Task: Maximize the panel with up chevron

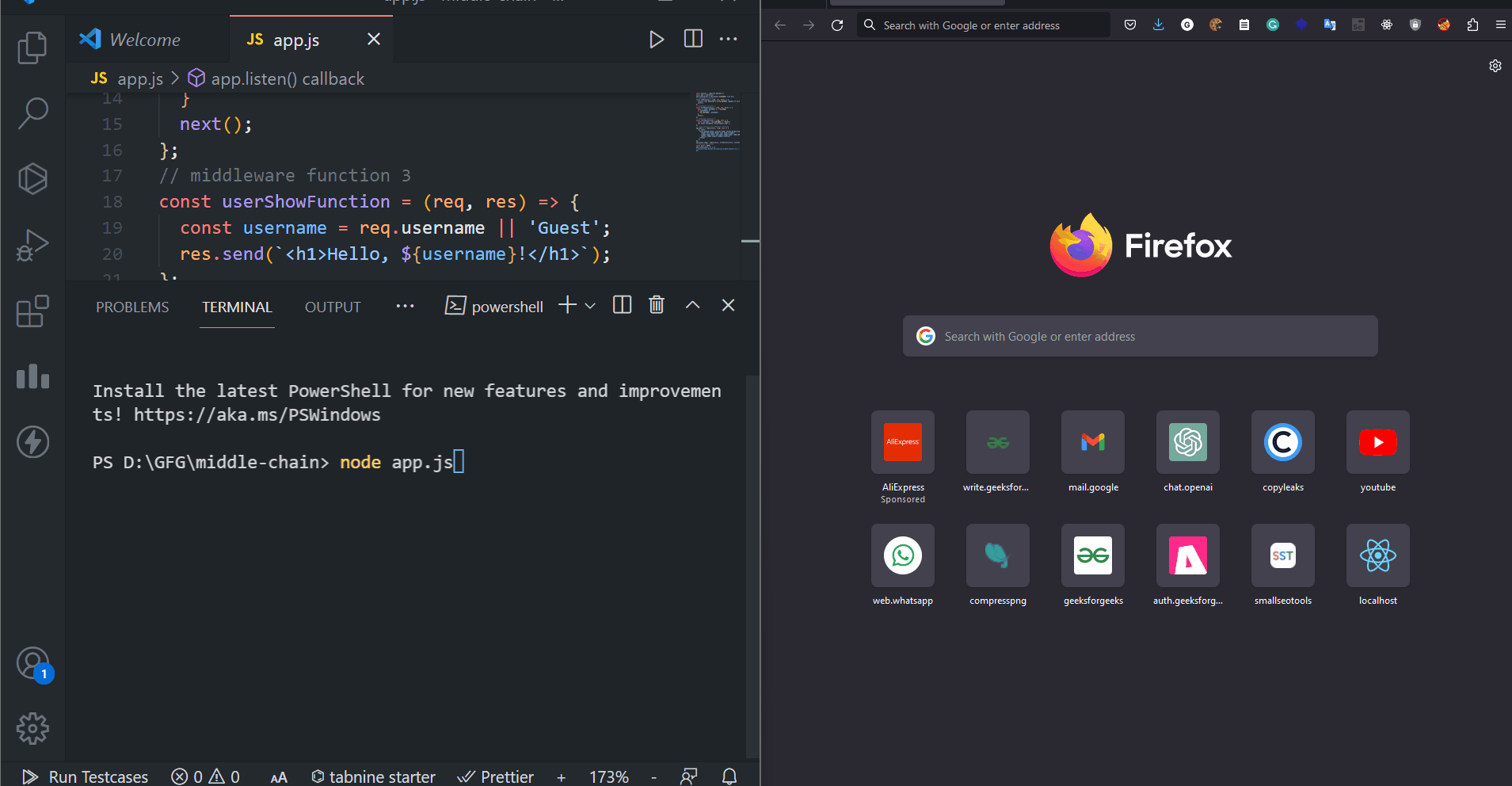Action: pos(692,305)
